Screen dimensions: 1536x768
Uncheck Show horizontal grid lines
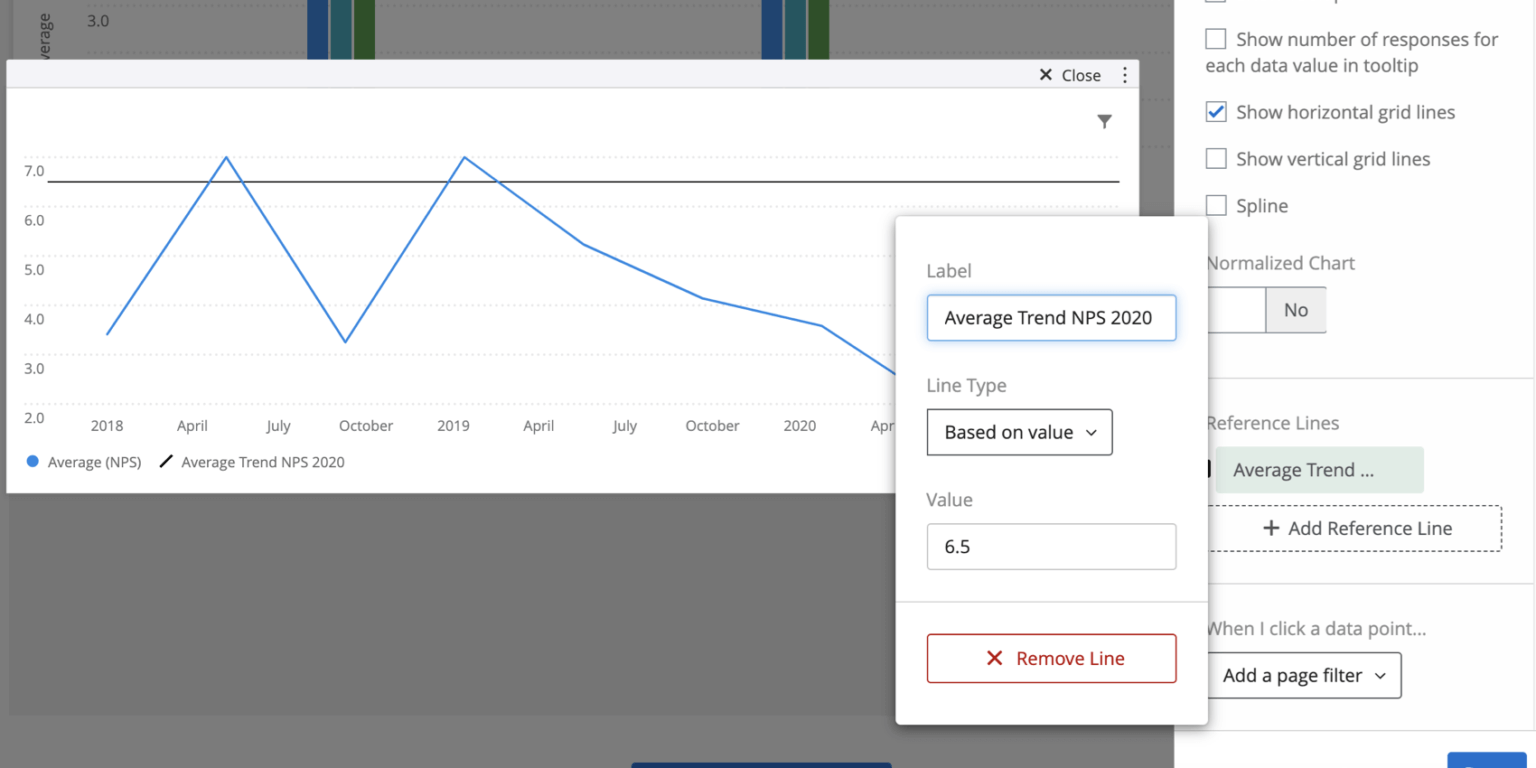1215,111
